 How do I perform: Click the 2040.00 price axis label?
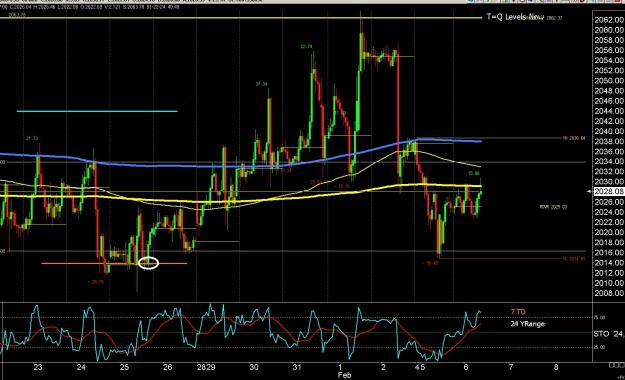coord(609,131)
